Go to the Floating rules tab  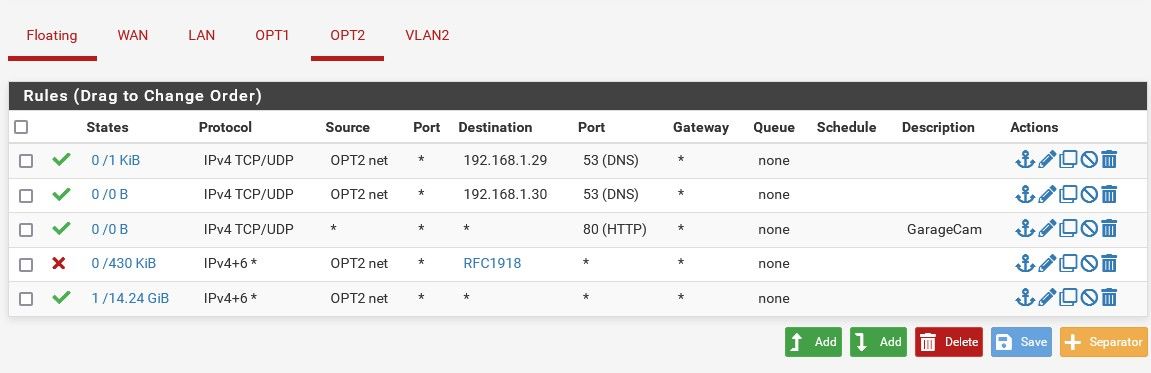coord(52,35)
